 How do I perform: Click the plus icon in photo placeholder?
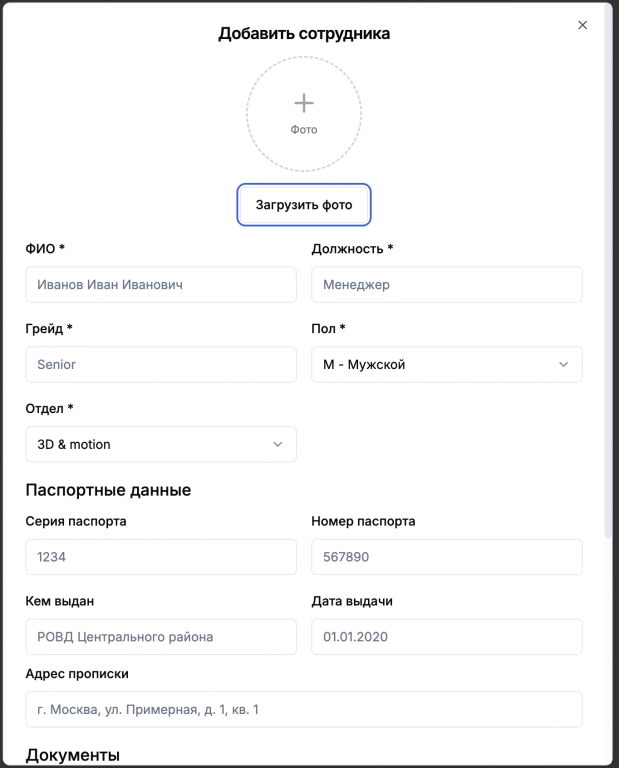[x=304, y=103]
